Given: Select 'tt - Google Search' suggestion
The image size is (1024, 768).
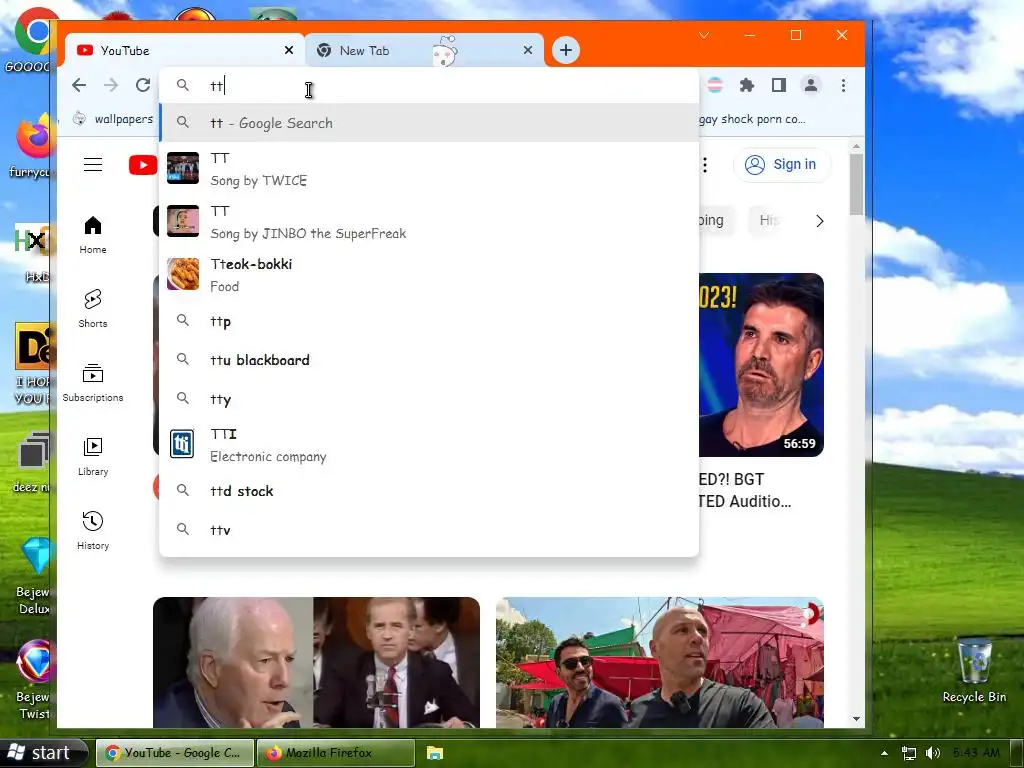Looking at the screenshot, I should tap(429, 123).
